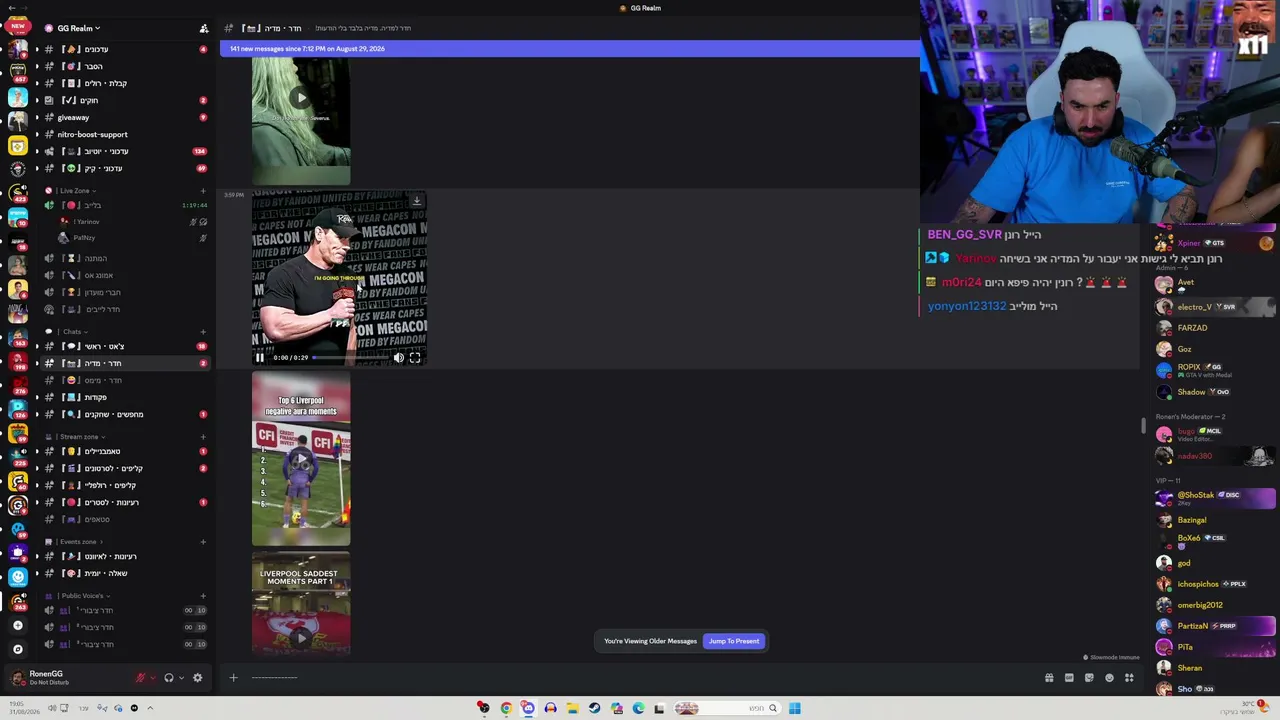Image resolution: width=1280 pixels, height=720 pixels.
Task: Create a channel in Public Voice's with the plus icon
Action: pos(203,595)
